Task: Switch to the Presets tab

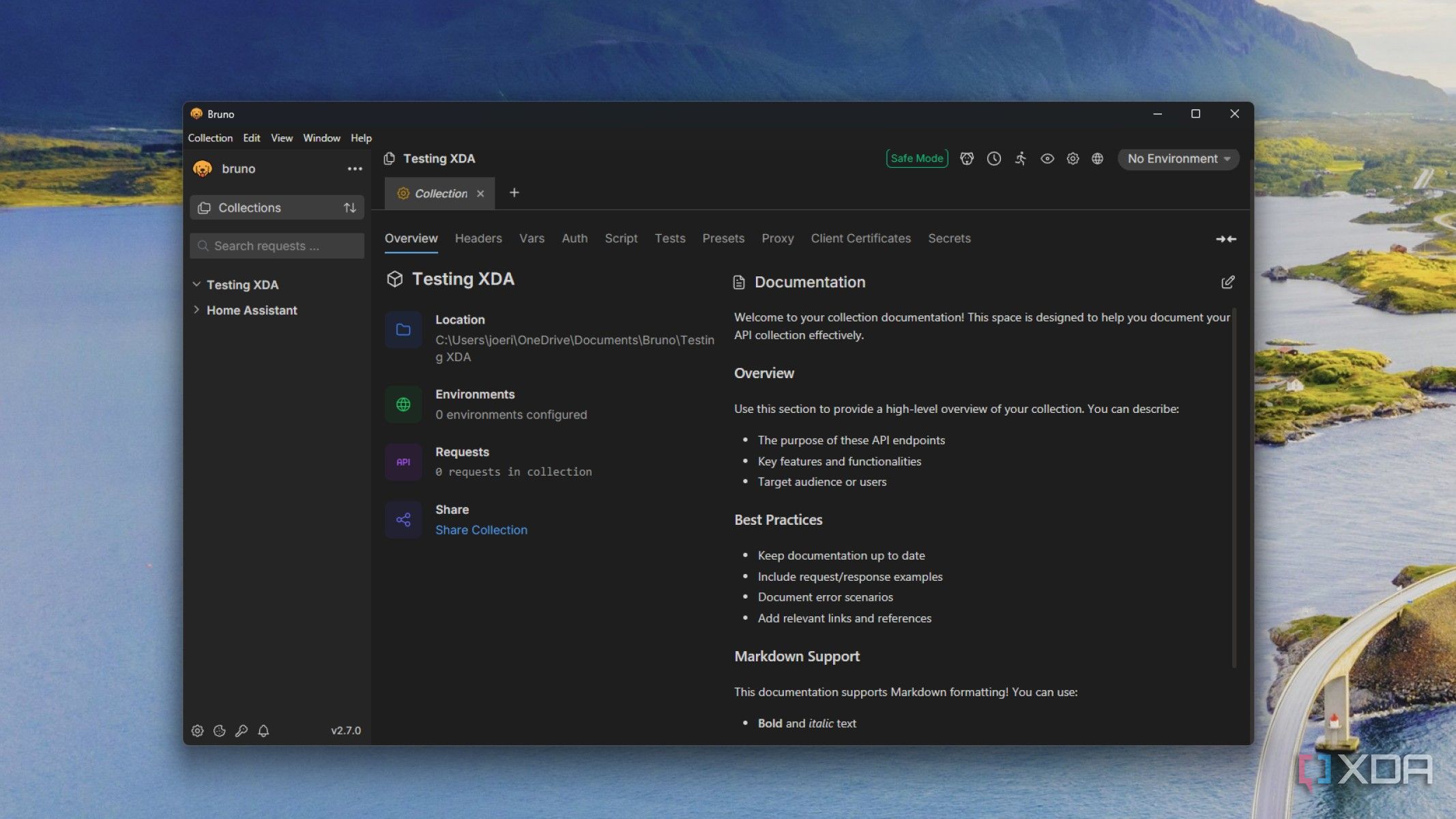Action: click(723, 238)
